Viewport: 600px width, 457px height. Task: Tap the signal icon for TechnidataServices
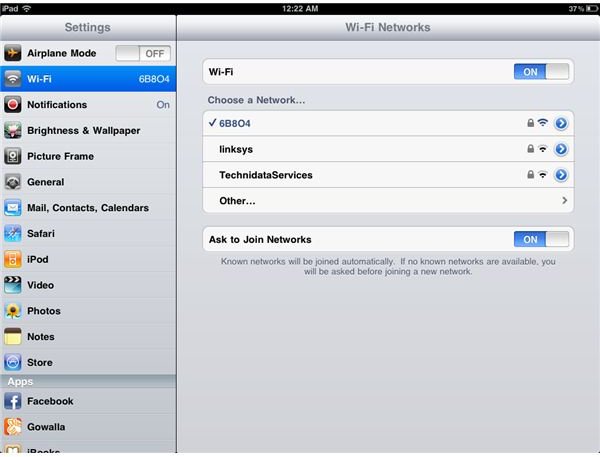543,175
